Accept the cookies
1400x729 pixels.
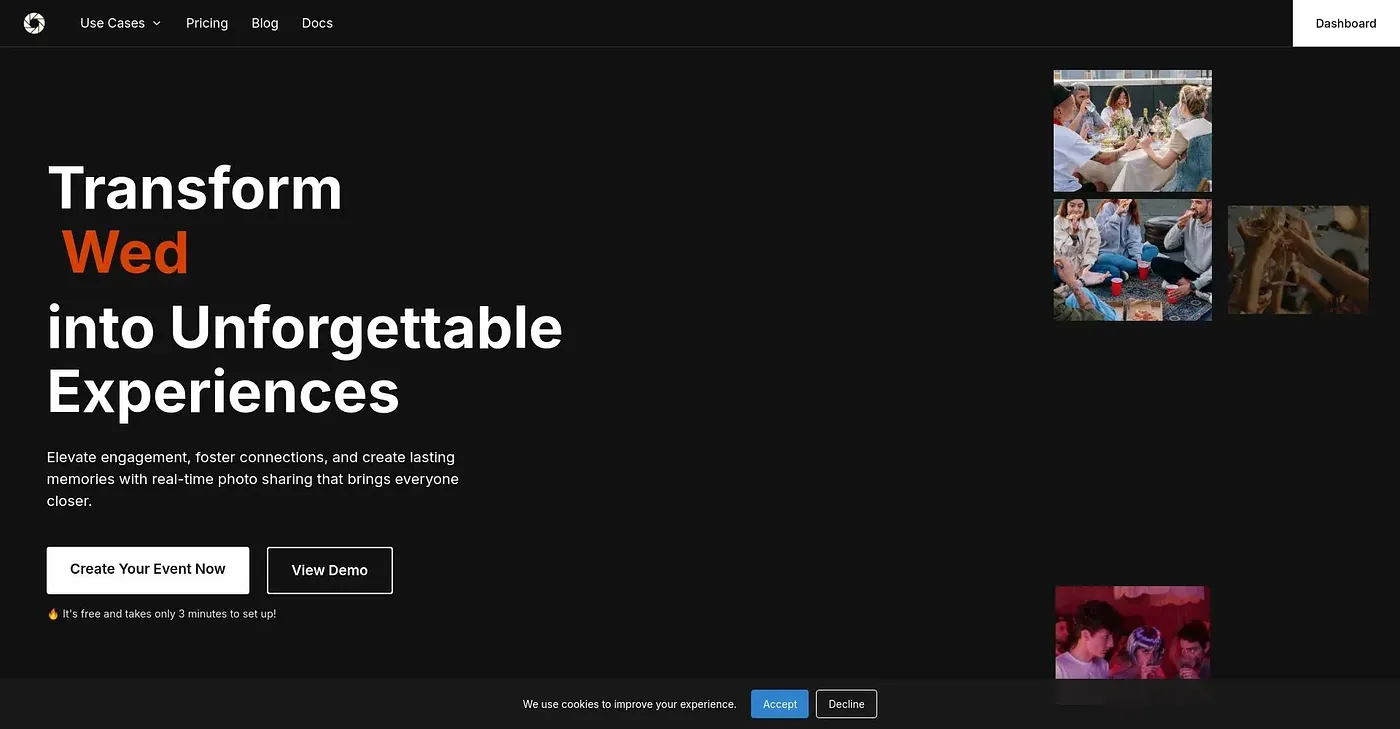780,704
